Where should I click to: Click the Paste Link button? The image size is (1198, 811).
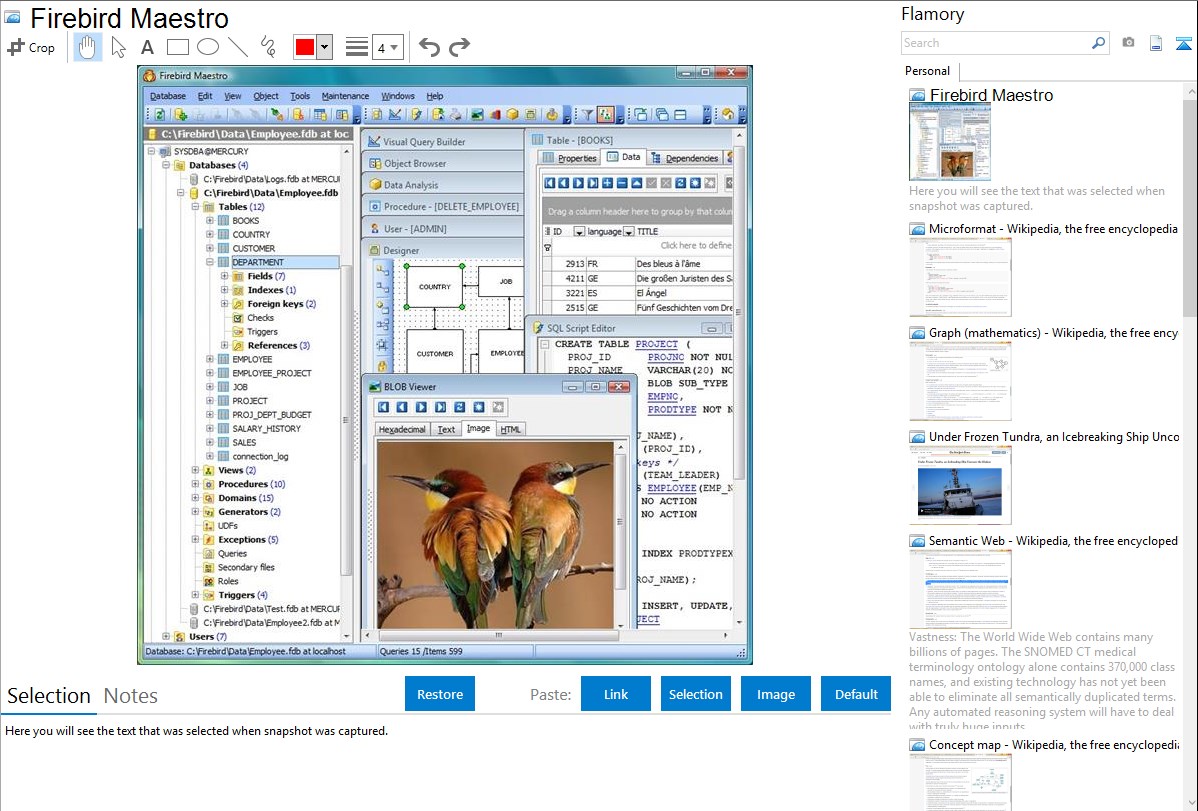616,694
